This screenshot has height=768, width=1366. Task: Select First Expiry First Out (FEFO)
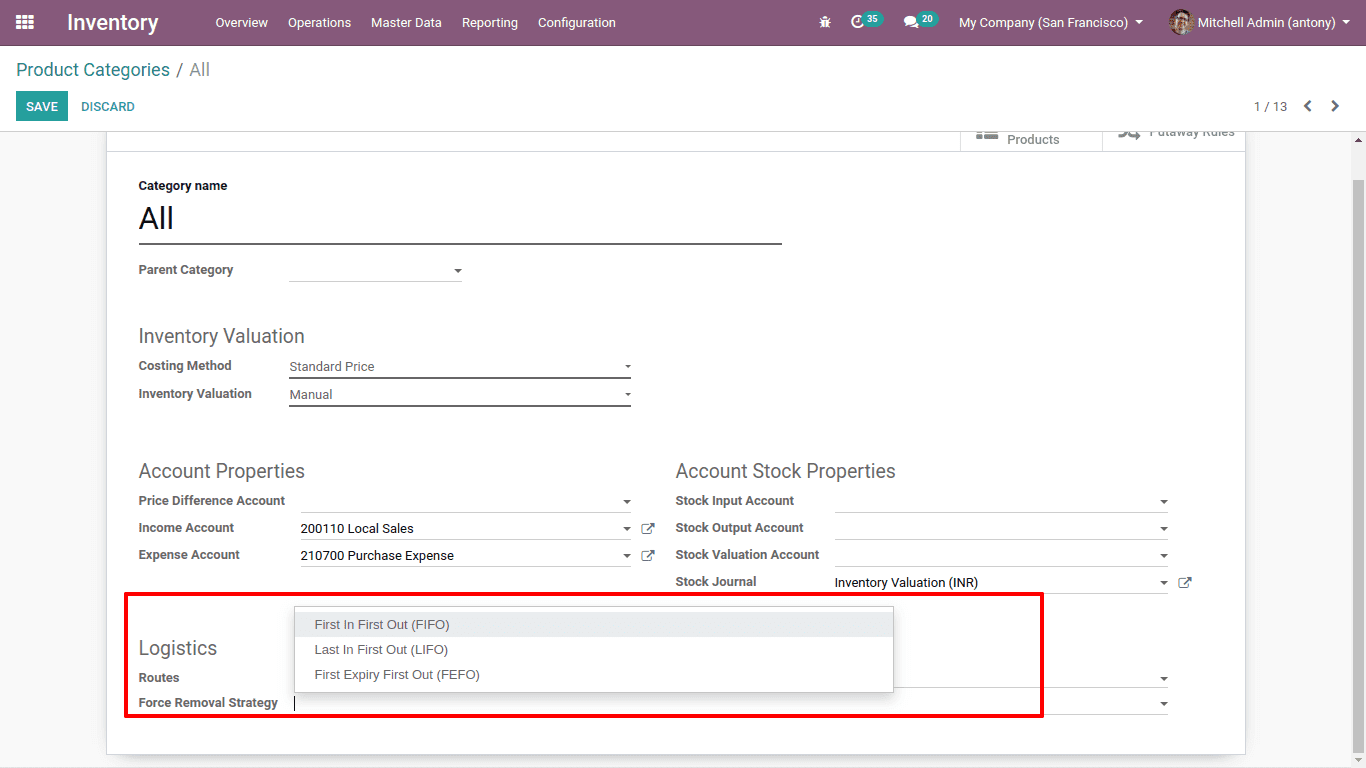point(593,674)
